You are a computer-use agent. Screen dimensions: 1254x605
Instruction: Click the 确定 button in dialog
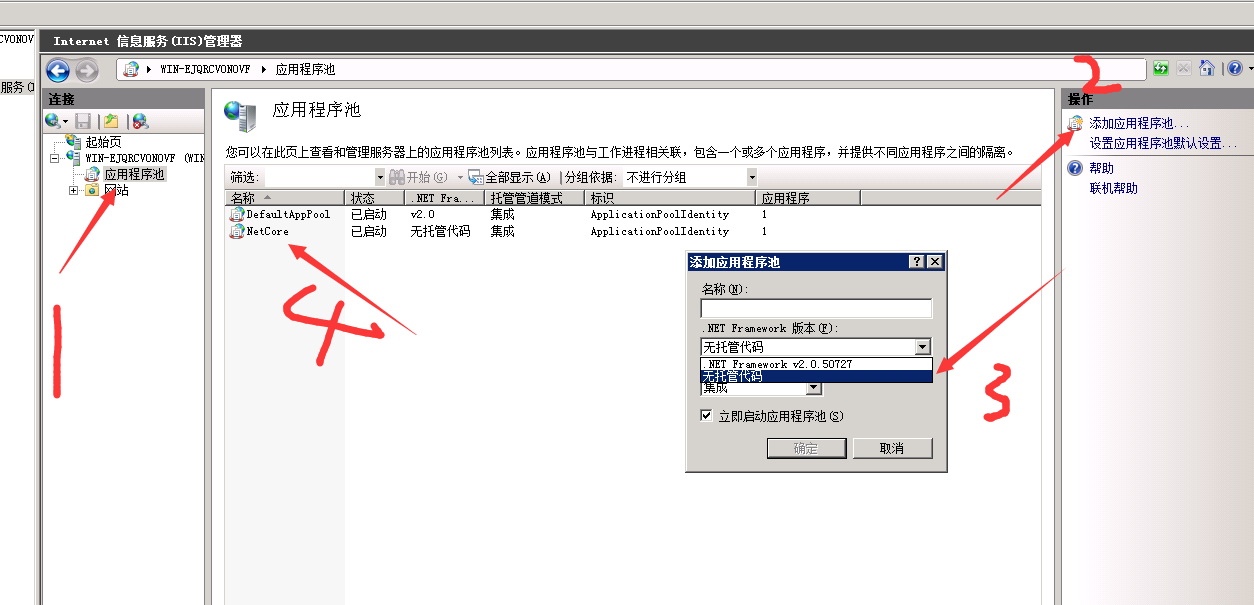click(806, 448)
